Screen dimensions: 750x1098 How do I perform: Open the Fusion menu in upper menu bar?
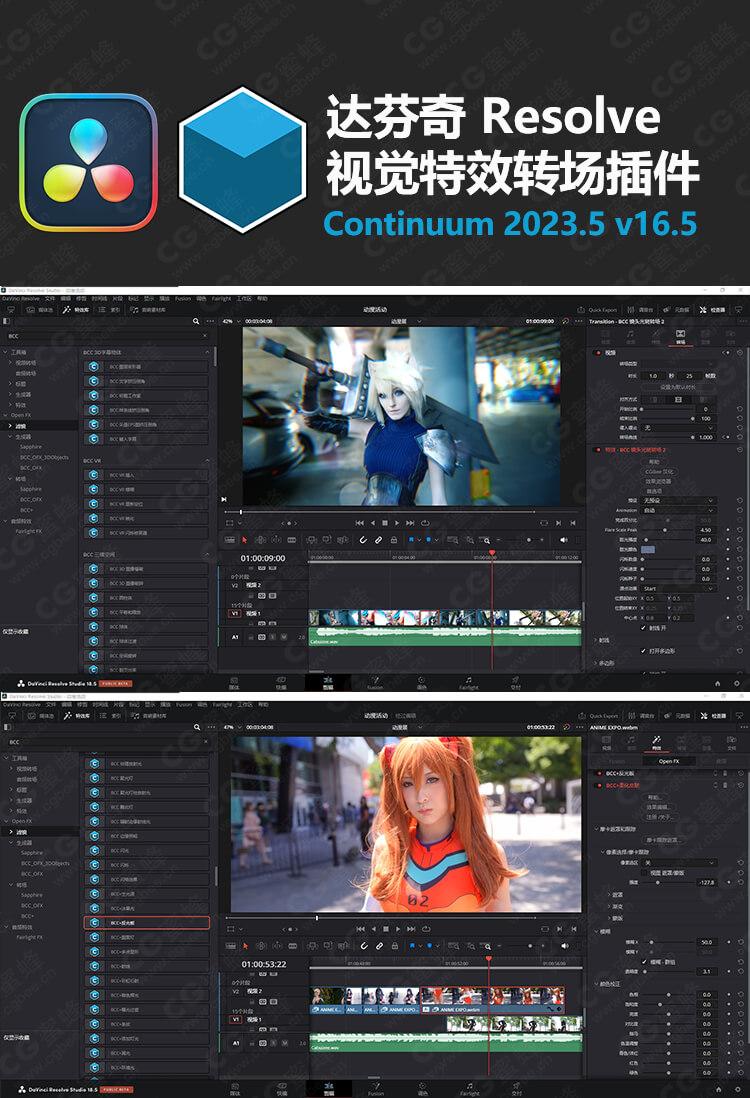183,298
